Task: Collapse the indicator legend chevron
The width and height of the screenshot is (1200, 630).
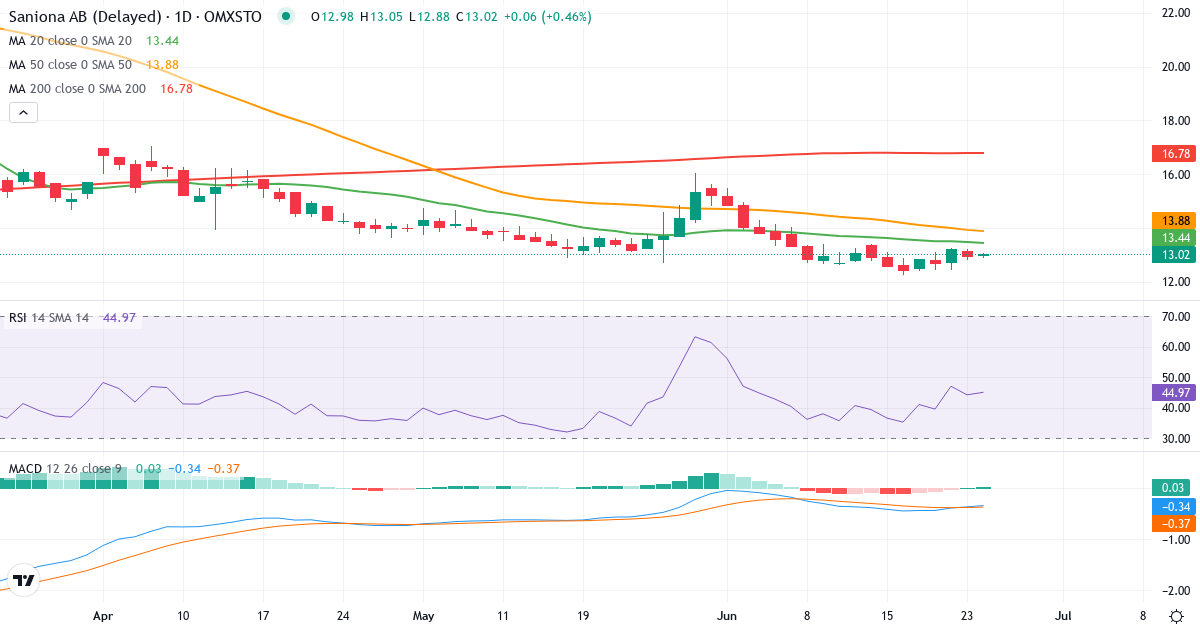Action: point(23,113)
